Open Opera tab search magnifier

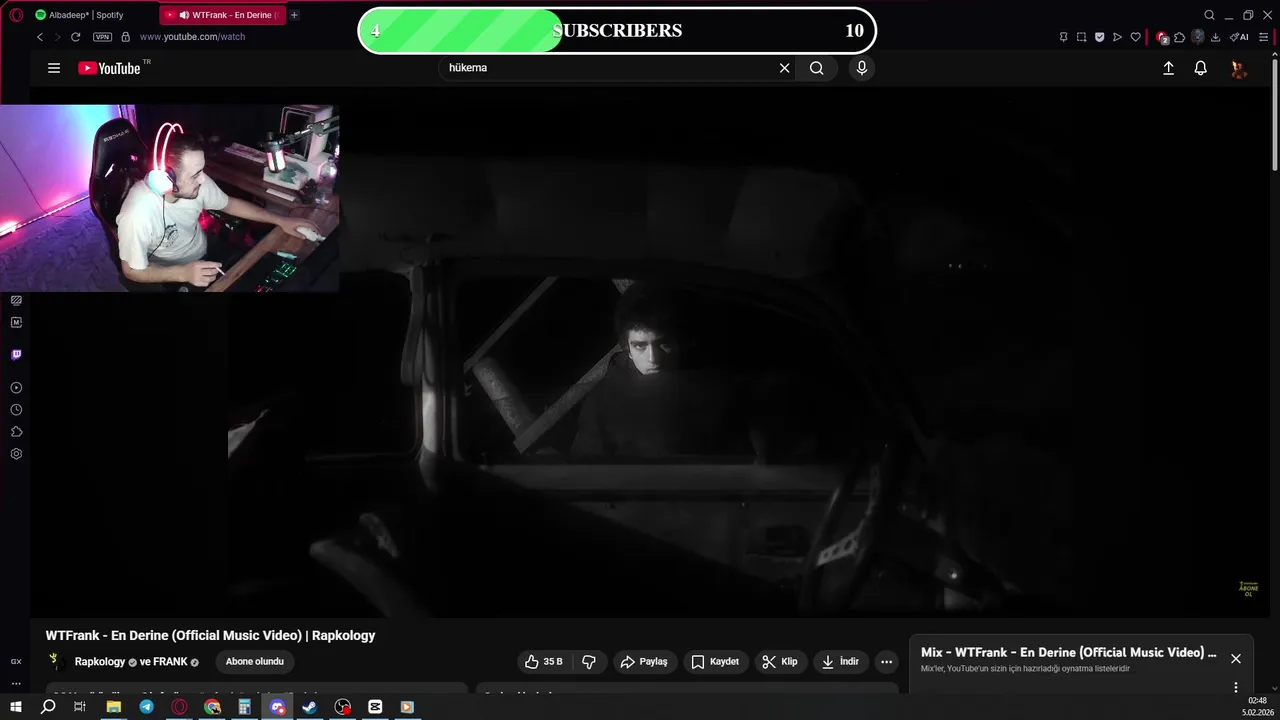click(1209, 15)
